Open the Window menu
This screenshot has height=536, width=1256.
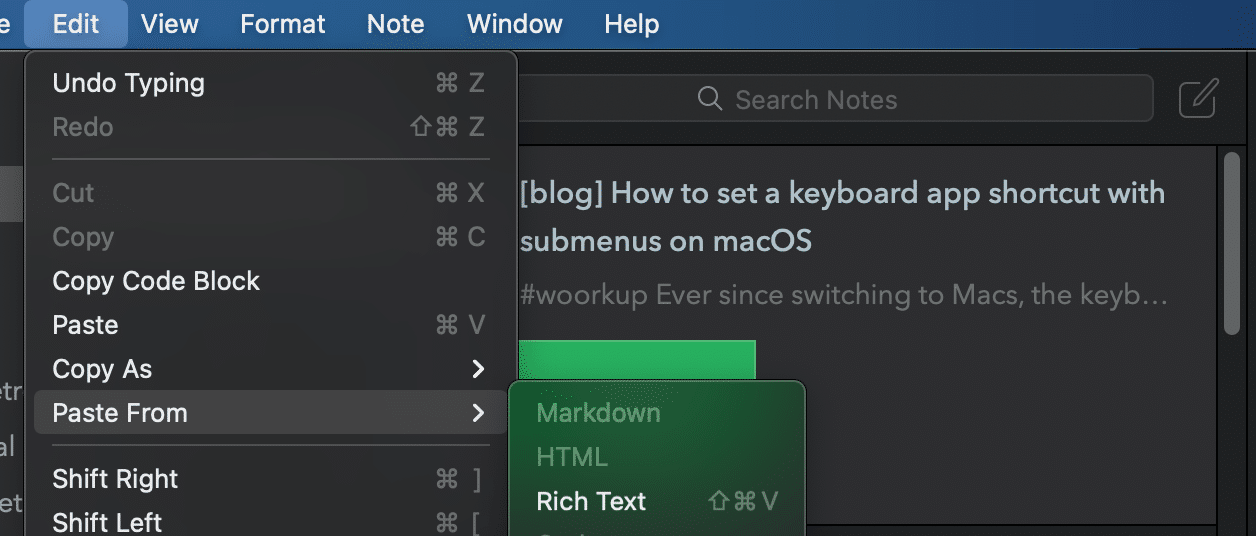[x=515, y=23]
